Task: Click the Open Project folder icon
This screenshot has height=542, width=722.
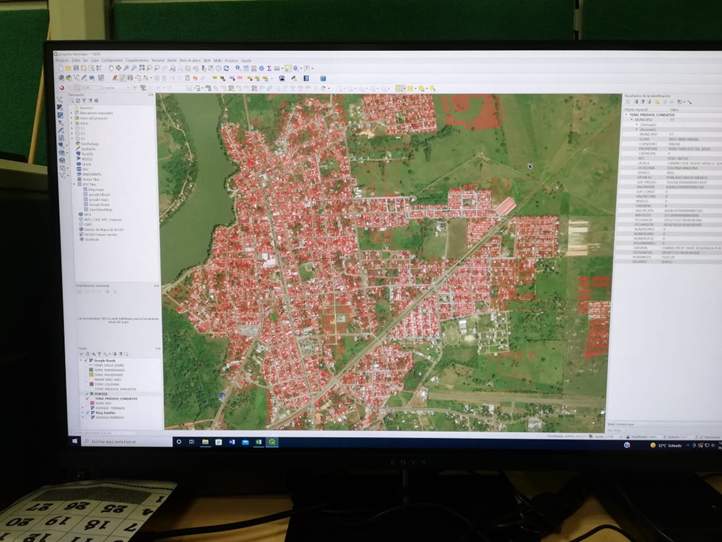Action: (68, 68)
